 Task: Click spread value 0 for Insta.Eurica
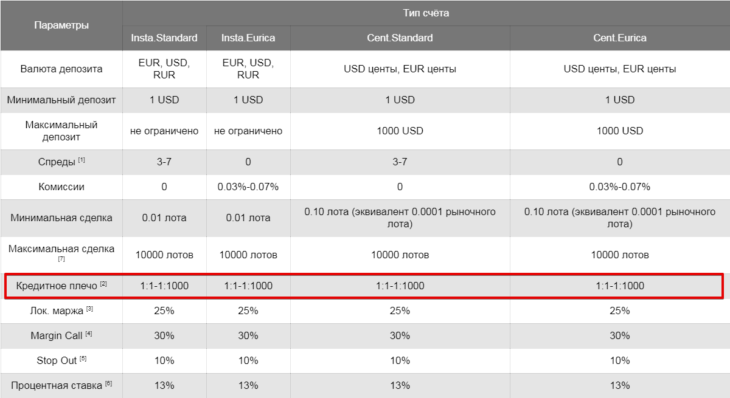(248, 162)
